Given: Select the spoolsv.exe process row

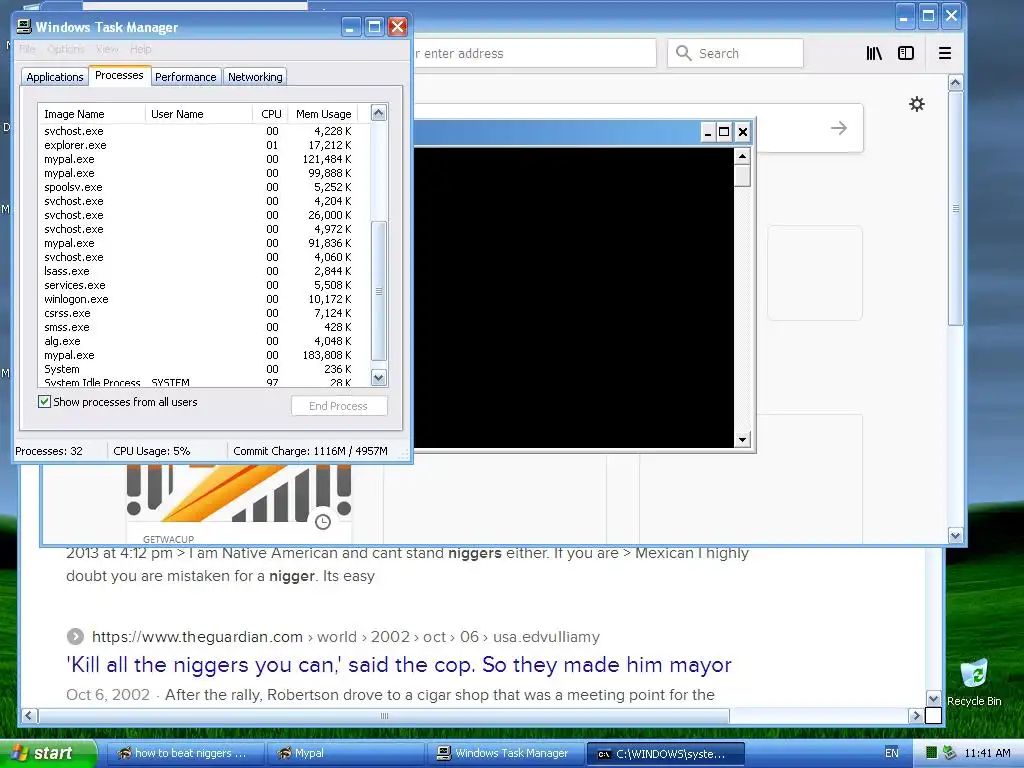Looking at the screenshot, I should [x=204, y=187].
